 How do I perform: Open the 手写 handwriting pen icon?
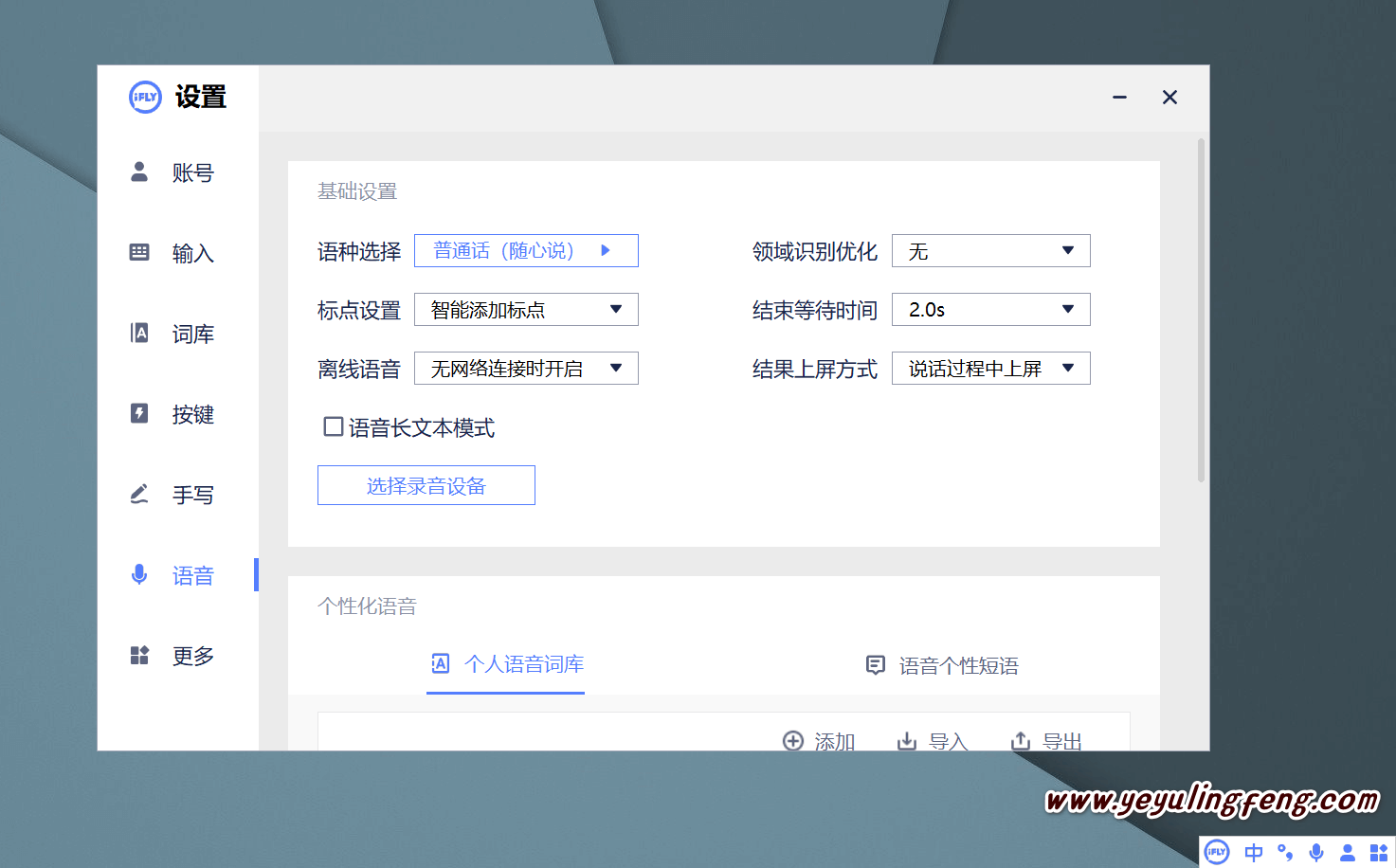(x=139, y=494)
